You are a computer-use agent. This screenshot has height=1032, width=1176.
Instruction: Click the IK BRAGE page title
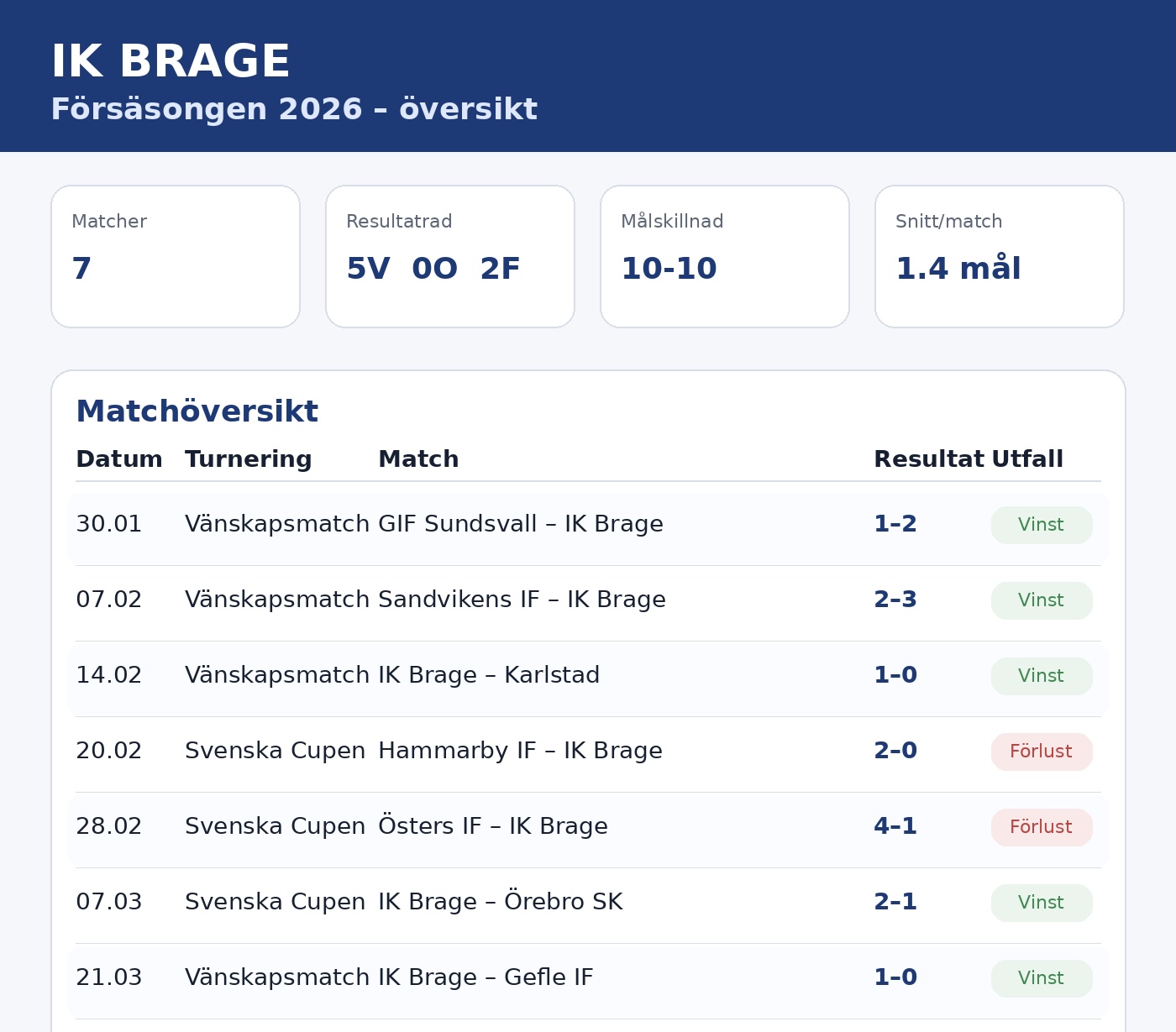point(171,61)
